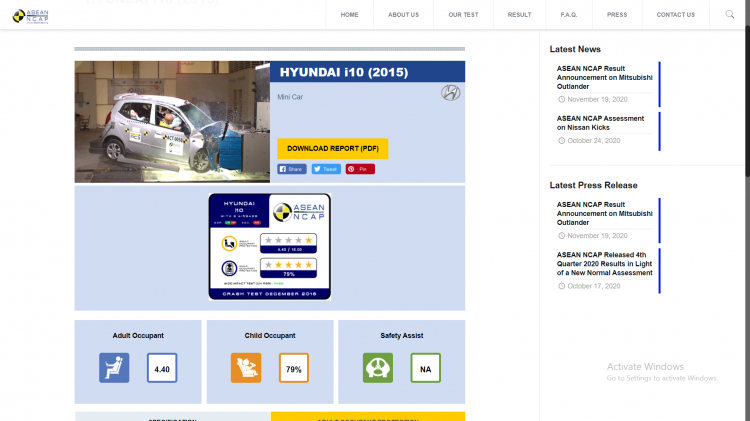Click the November 19, 2020 date under Latest News

pos(597,100)
